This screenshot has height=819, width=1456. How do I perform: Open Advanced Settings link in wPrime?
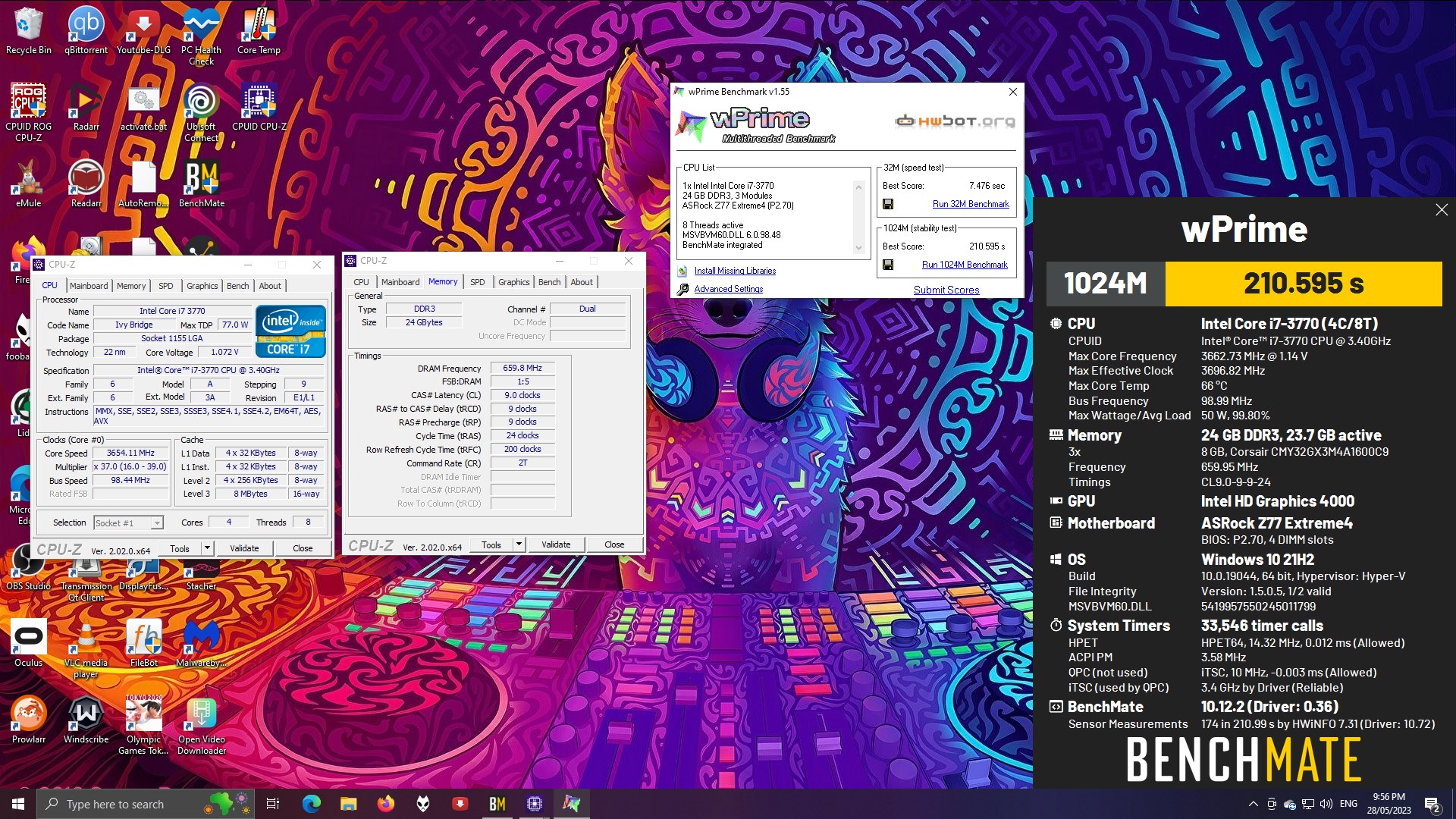[728, 289]
